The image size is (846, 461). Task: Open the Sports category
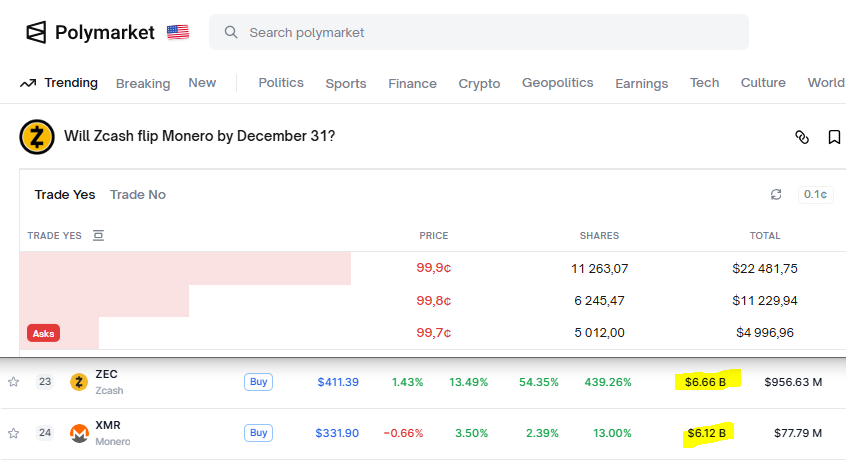tap(346, 84)
